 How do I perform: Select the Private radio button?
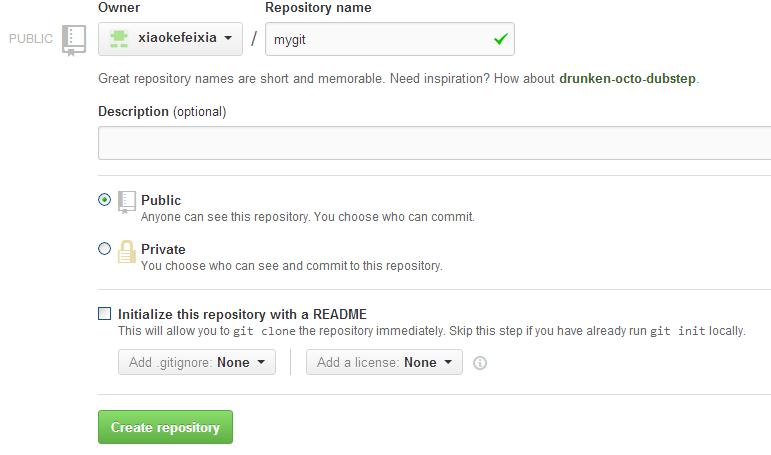105,249
